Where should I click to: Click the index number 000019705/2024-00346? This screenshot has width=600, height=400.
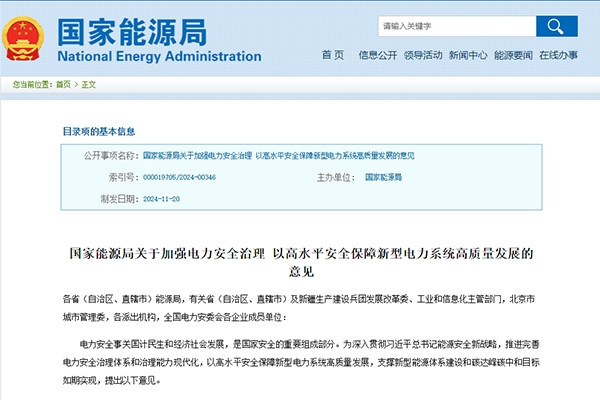pyautogui.click(x=179, y=177)
